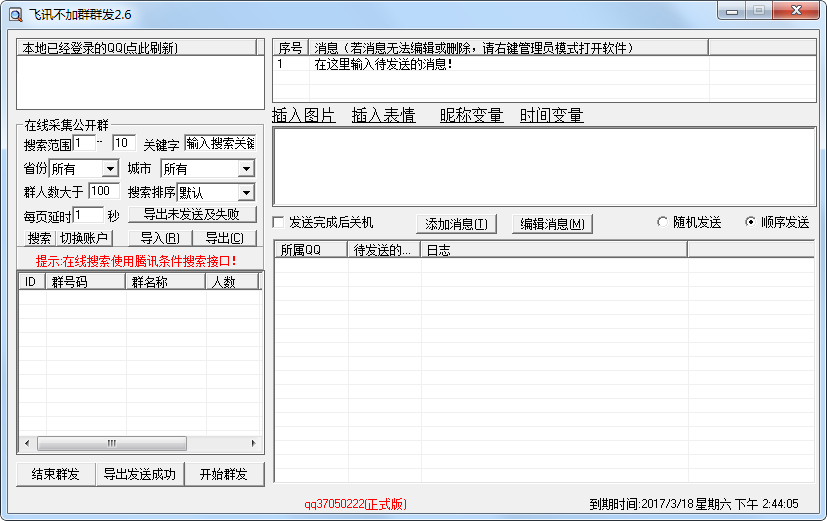Tick the 发送完成后关机 checkbox
The width and height of the screenshot is (827, 521).
[x=280, y=222]
